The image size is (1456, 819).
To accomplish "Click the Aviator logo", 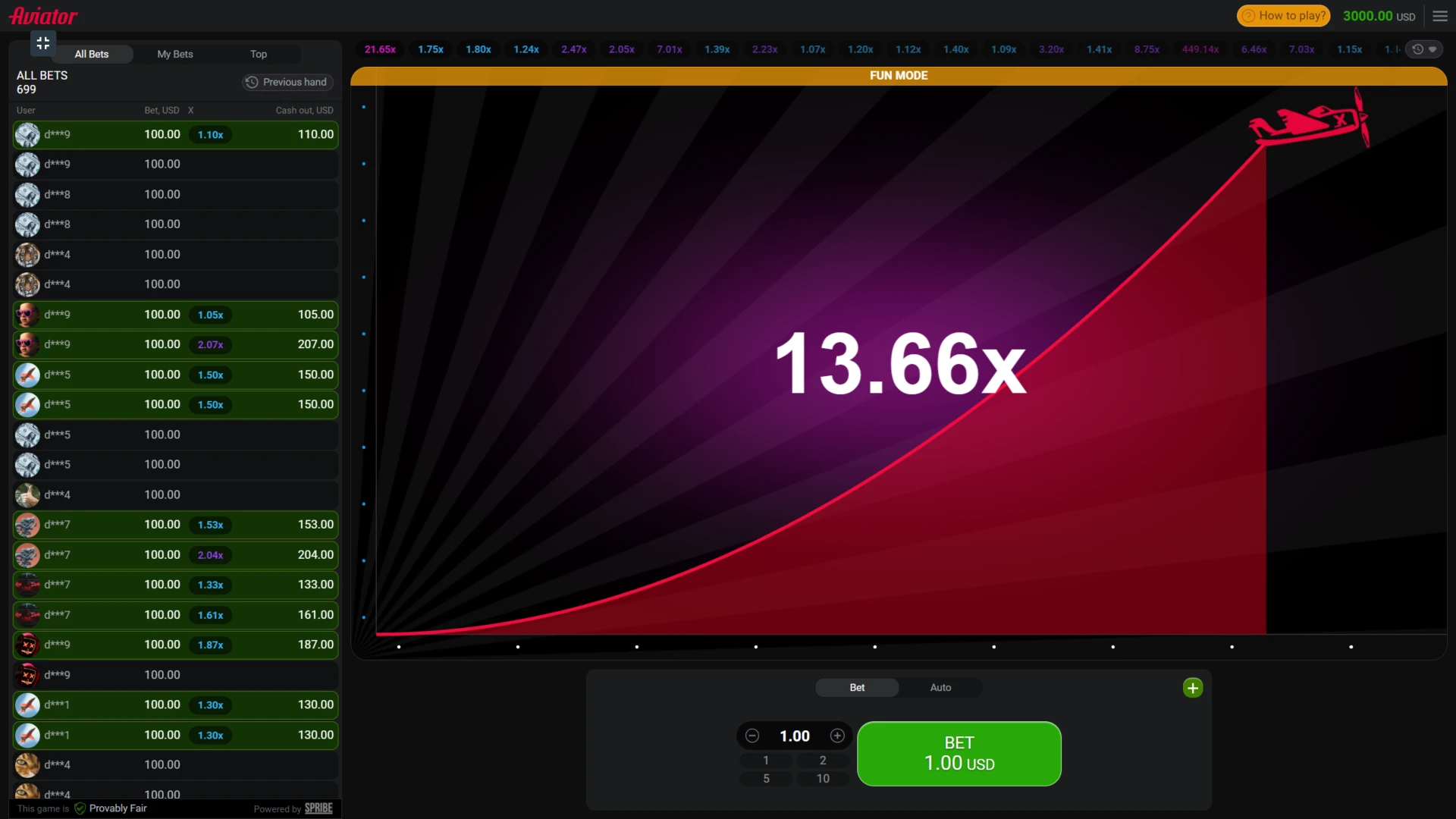I will [x=43, y=16].
